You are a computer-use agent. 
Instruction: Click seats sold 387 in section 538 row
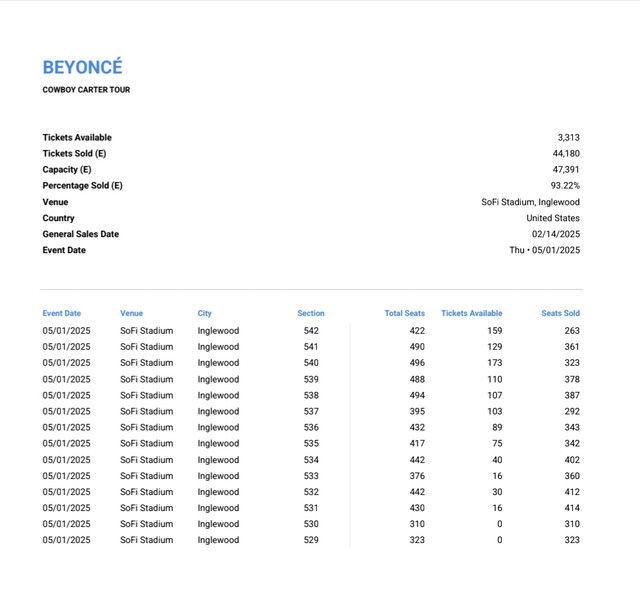[572, 395]
